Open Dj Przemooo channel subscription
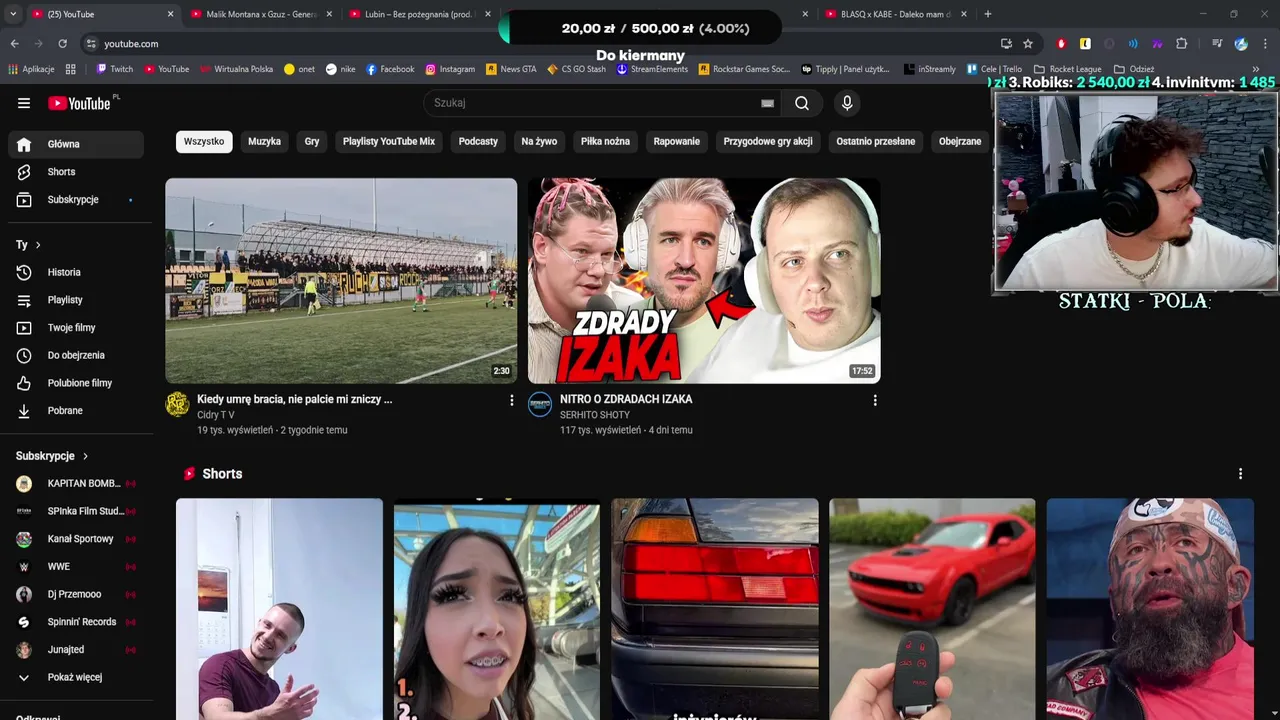The width and height of the screenshot is (1280, 720). tap(76, 594)
